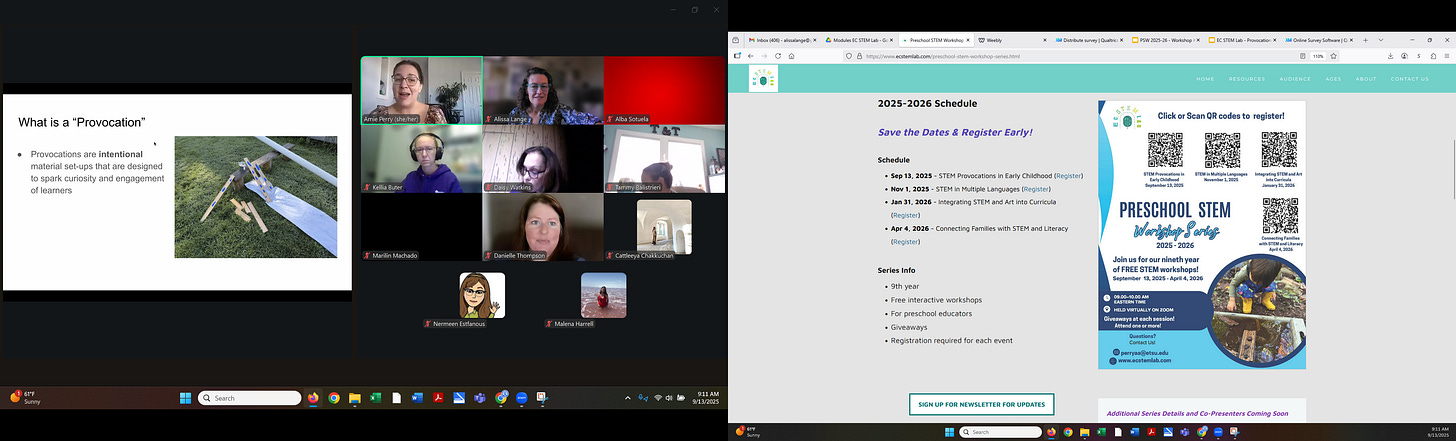Select Amie Perry's video tile in Zoom
Screen dimensions: 1456x441
(421, 90)
